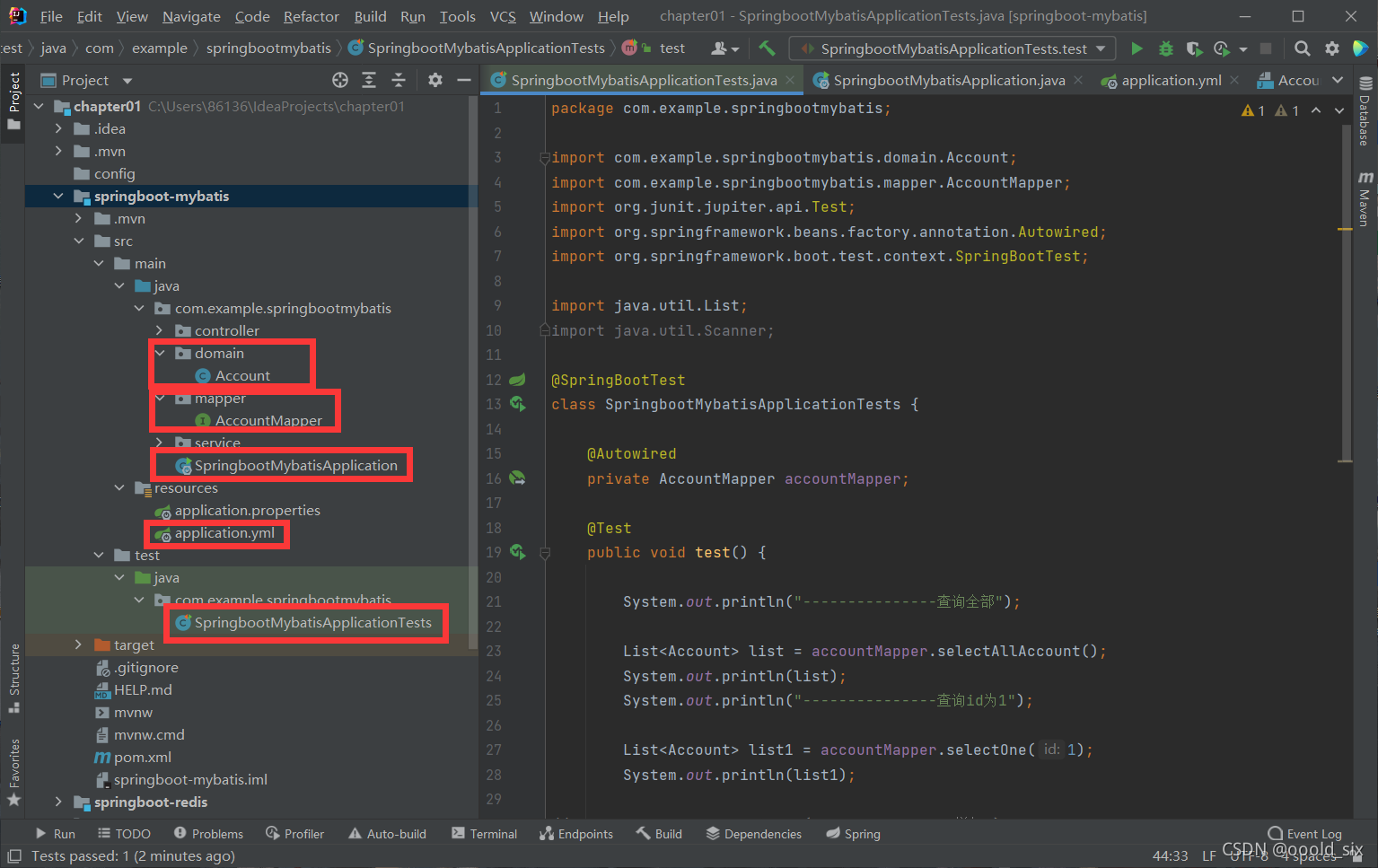Click run gutter icon at line 13
The height and width of the screenshot is (868, 1378).
pyautogui.click(x=518, y=404)
